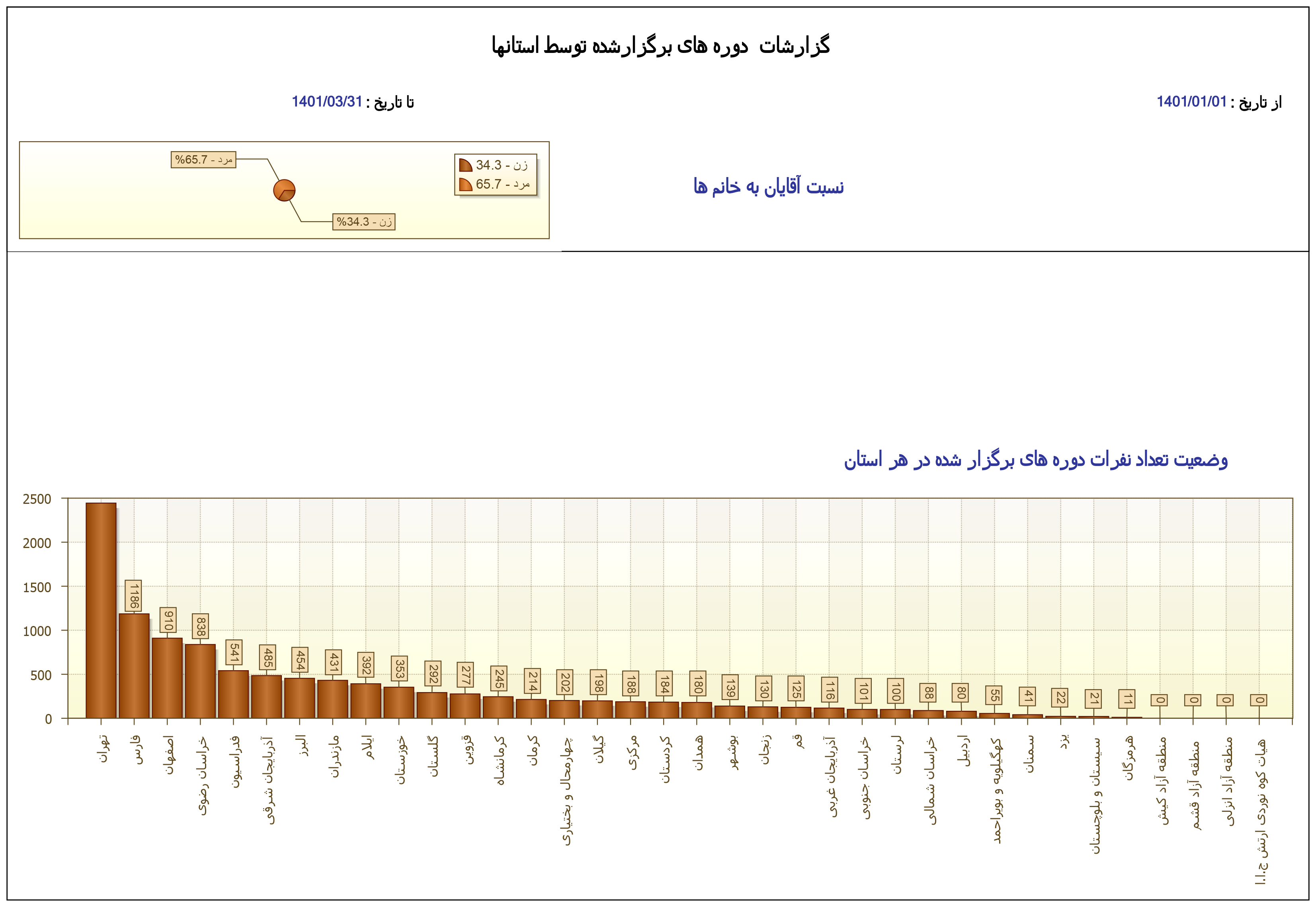Click the 2500 y-axis tick label

click(x=37, y=499)
